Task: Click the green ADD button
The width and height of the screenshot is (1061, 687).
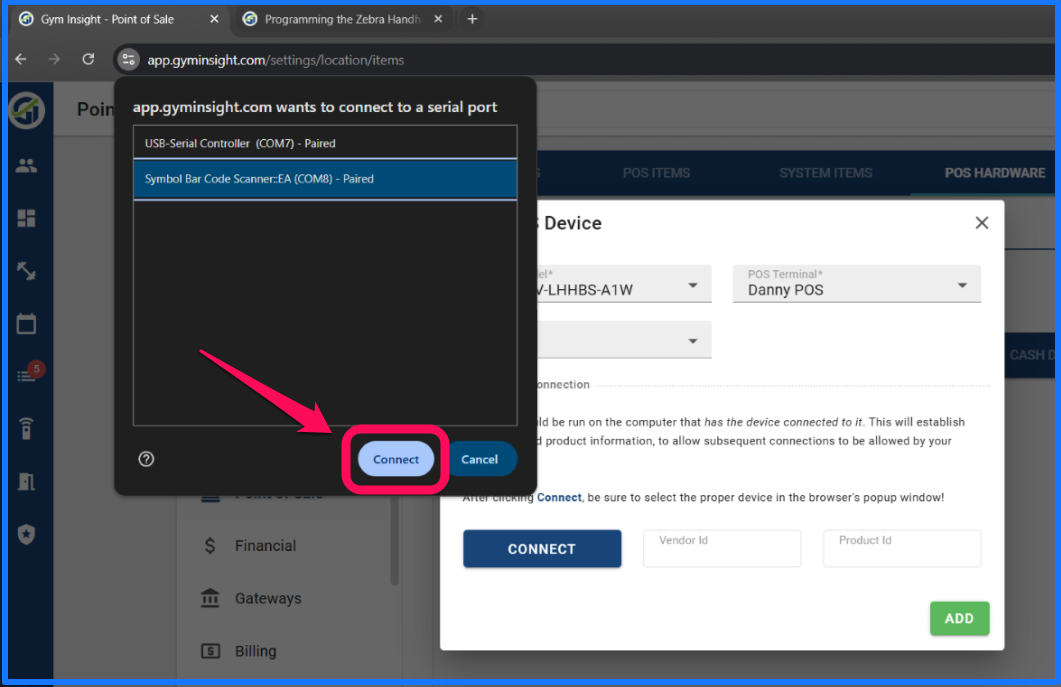Action: tap(960, 619)
